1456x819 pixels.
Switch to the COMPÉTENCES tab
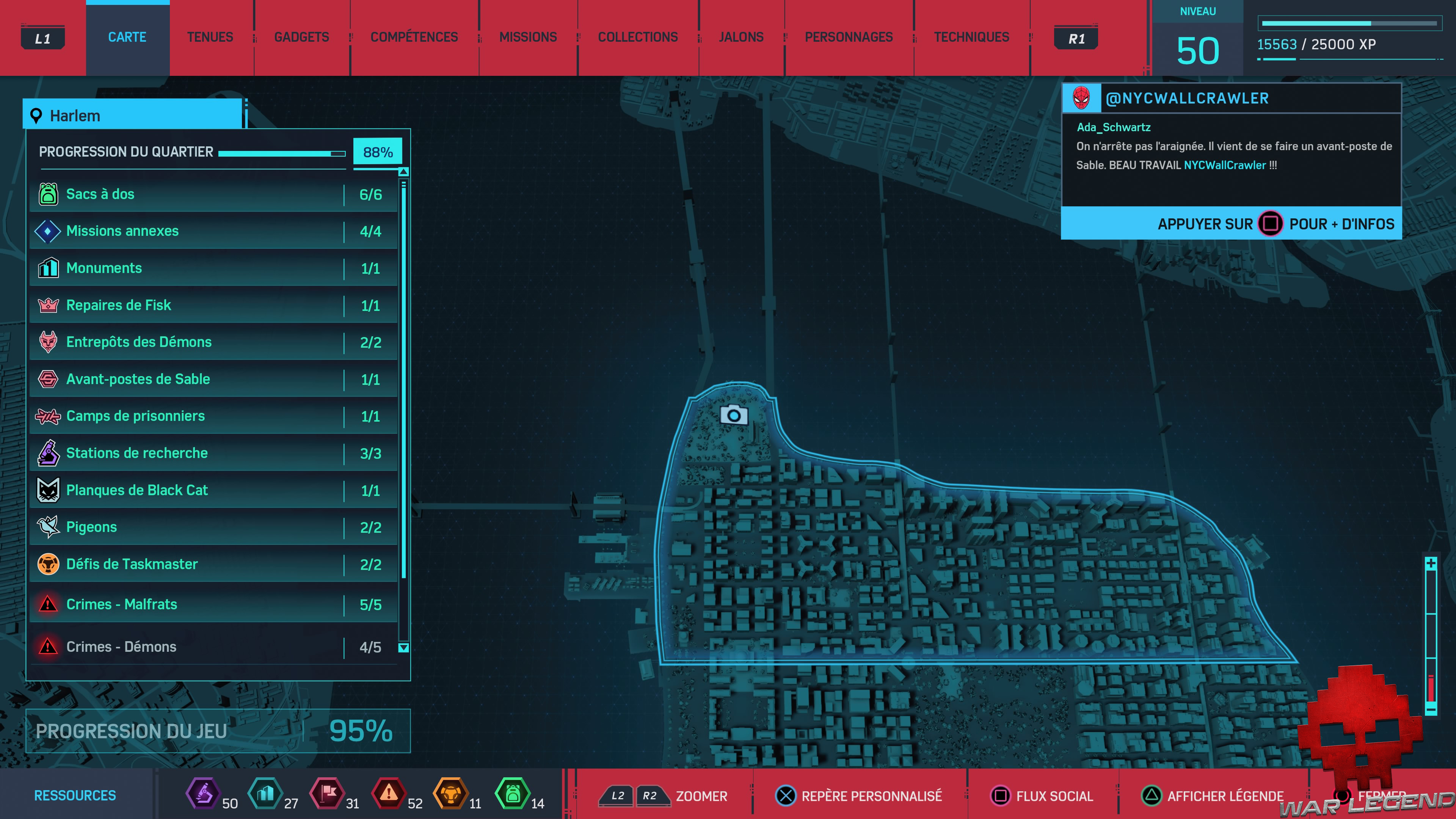(x=414, y=37)
